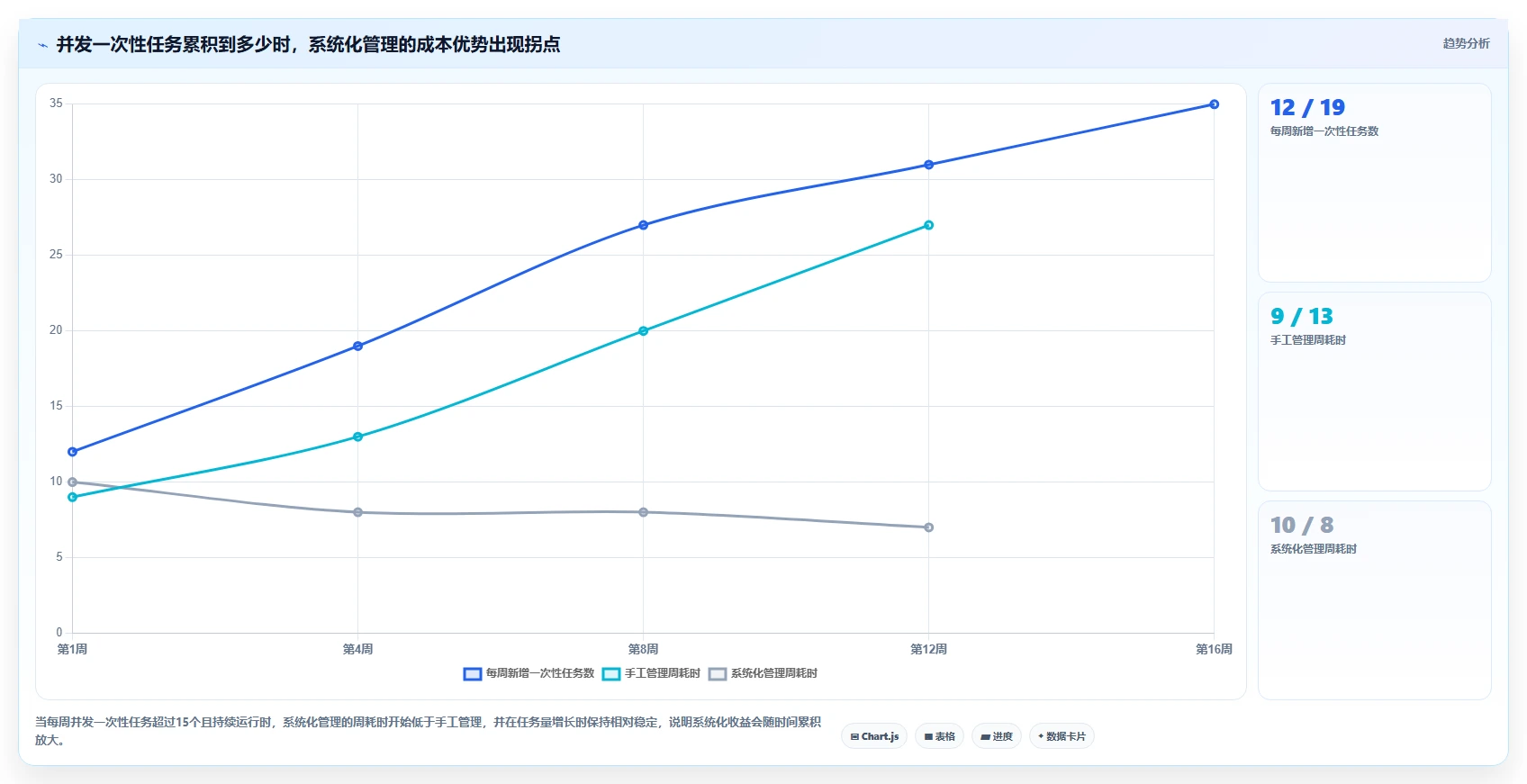The height and width of the screenshot is (784, 1527).
Task: Click the 9 / 13 card value
Action: pyautogui.click(x=1302, y=317)
